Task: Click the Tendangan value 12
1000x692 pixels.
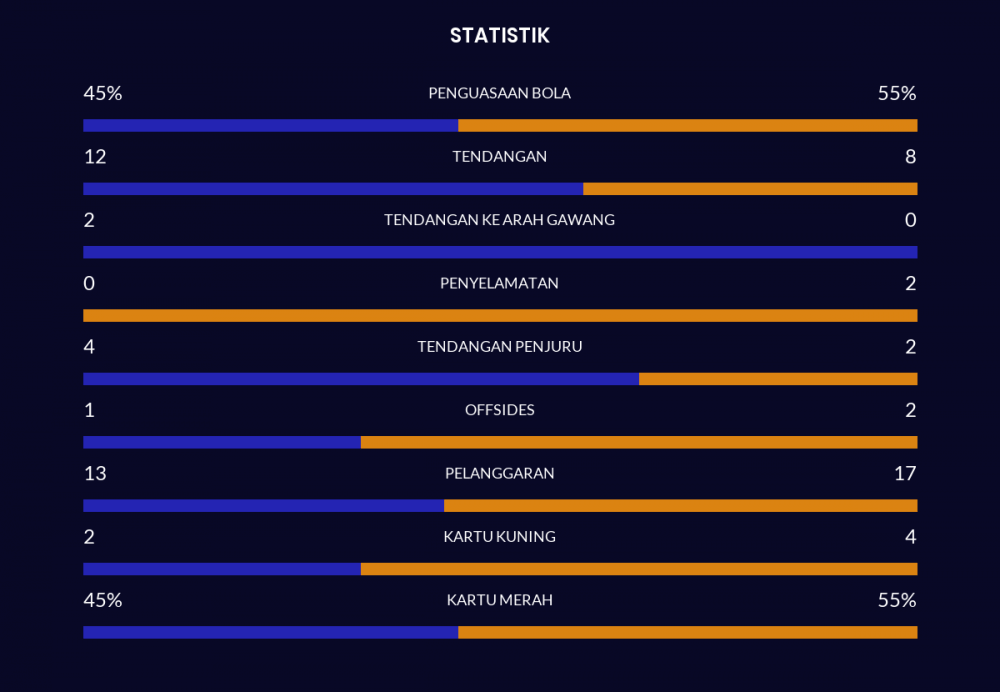Action: coord(95,157)
